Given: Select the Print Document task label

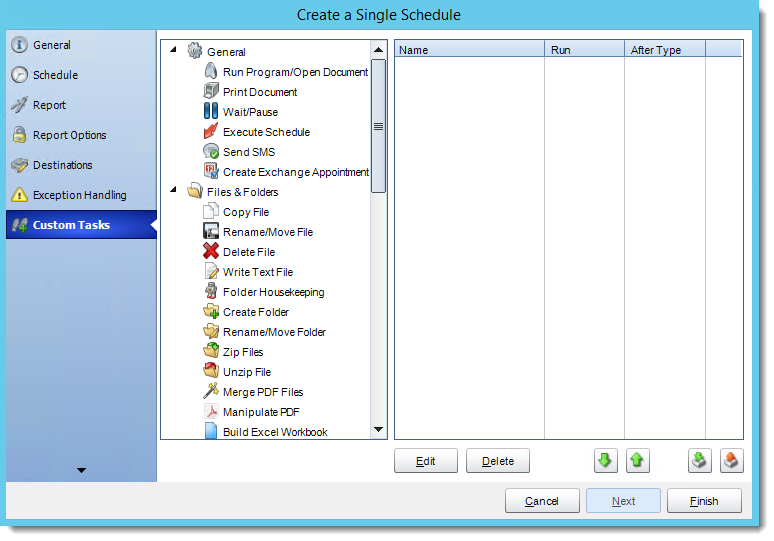Looking at the screenshot, I should 260,92.
